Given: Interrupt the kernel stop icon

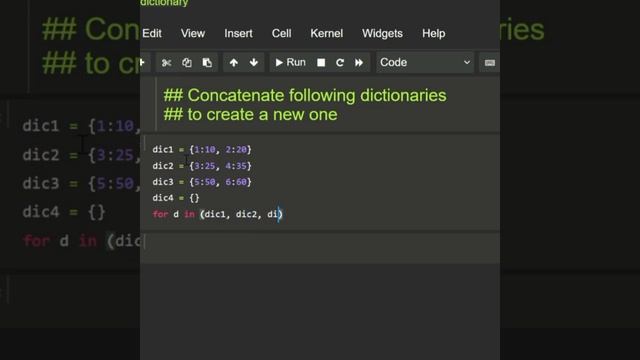Looking at the screenshot, I should (x=321, y=62).
